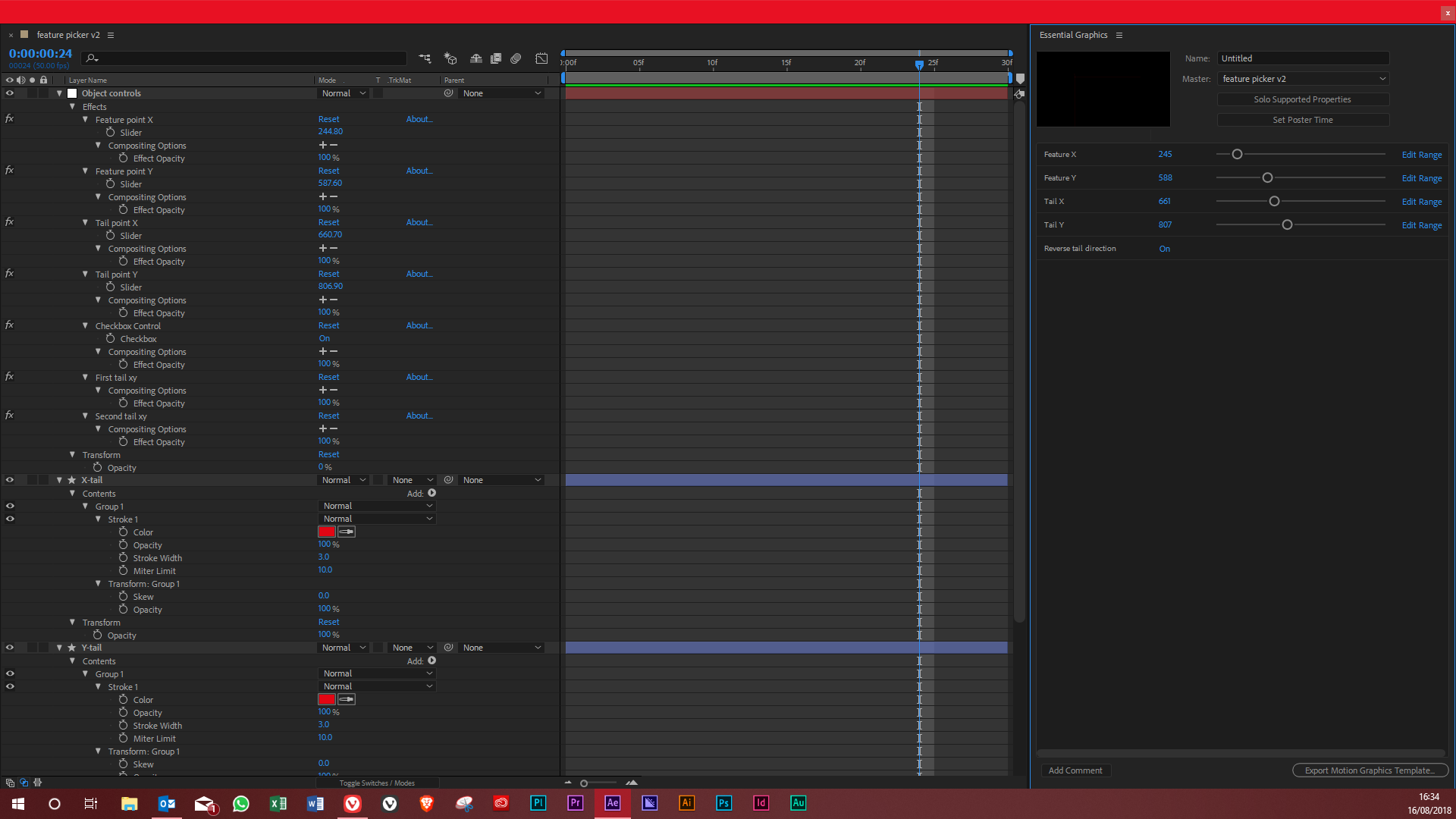This screenshot has height=819, width=1456.
Task: Enable the Frame Blending icon
Action: click(x=496, y=58)
